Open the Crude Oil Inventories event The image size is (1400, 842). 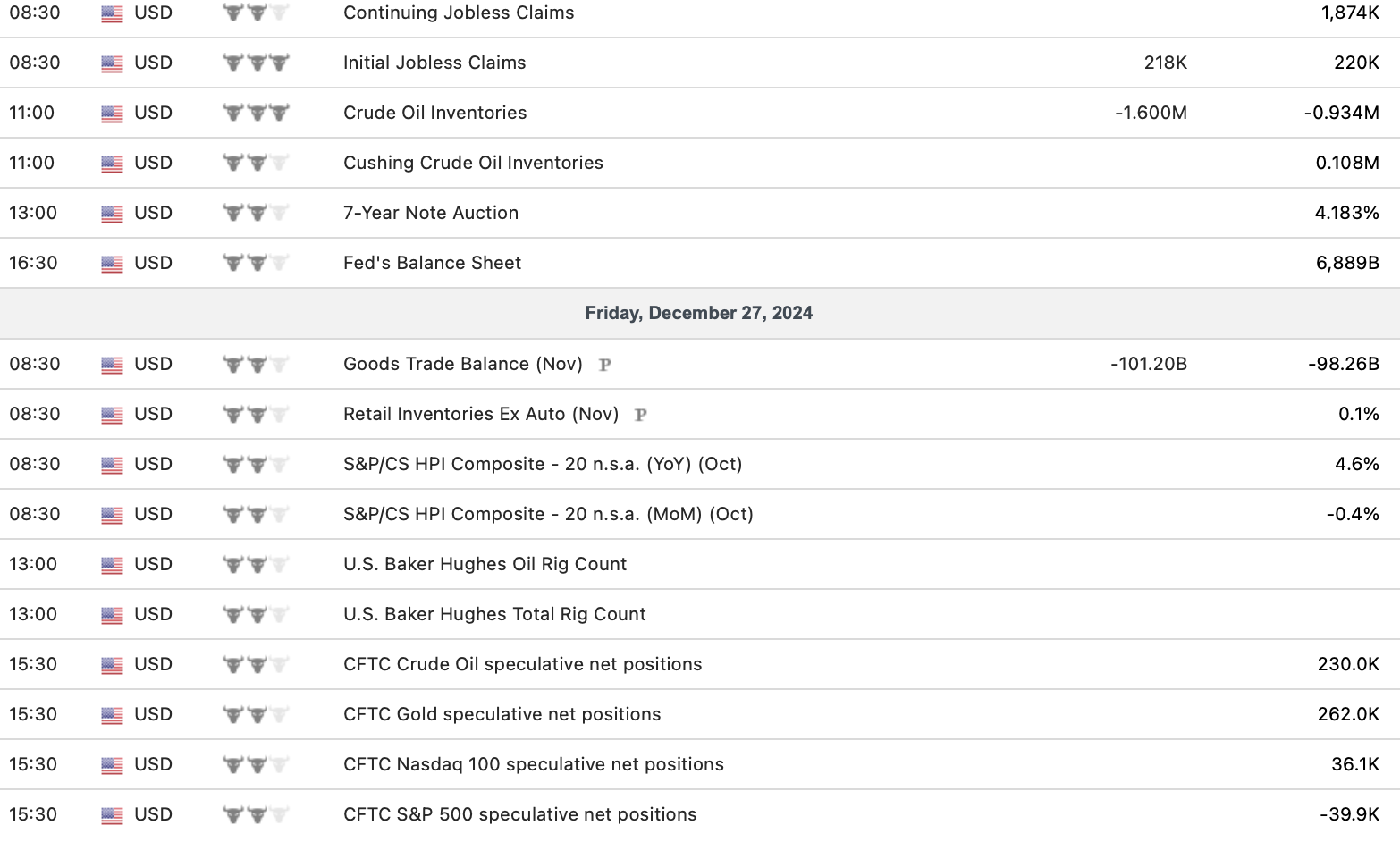click(434, 113)
